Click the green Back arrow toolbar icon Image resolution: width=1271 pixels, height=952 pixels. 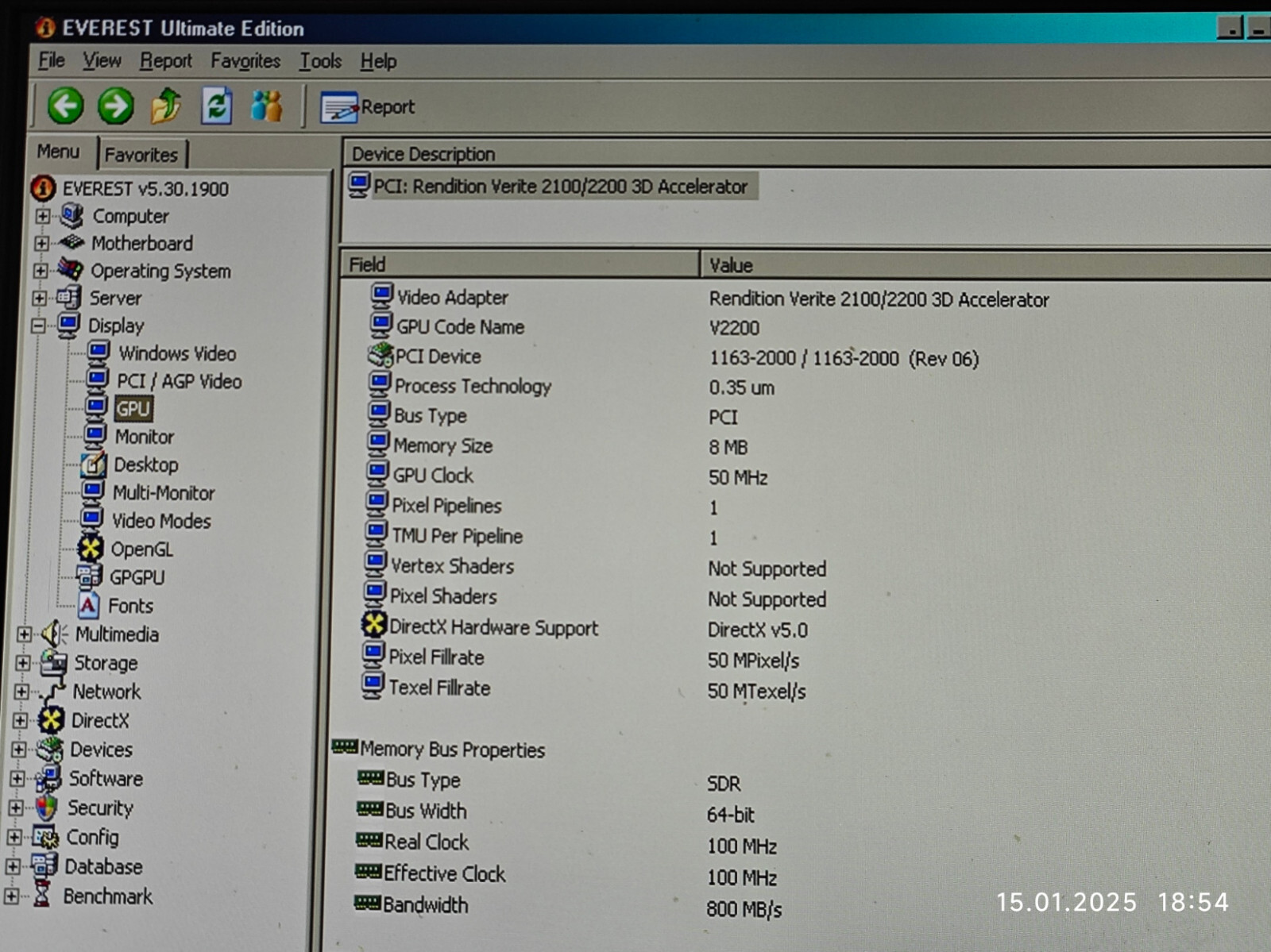(65, 106)
